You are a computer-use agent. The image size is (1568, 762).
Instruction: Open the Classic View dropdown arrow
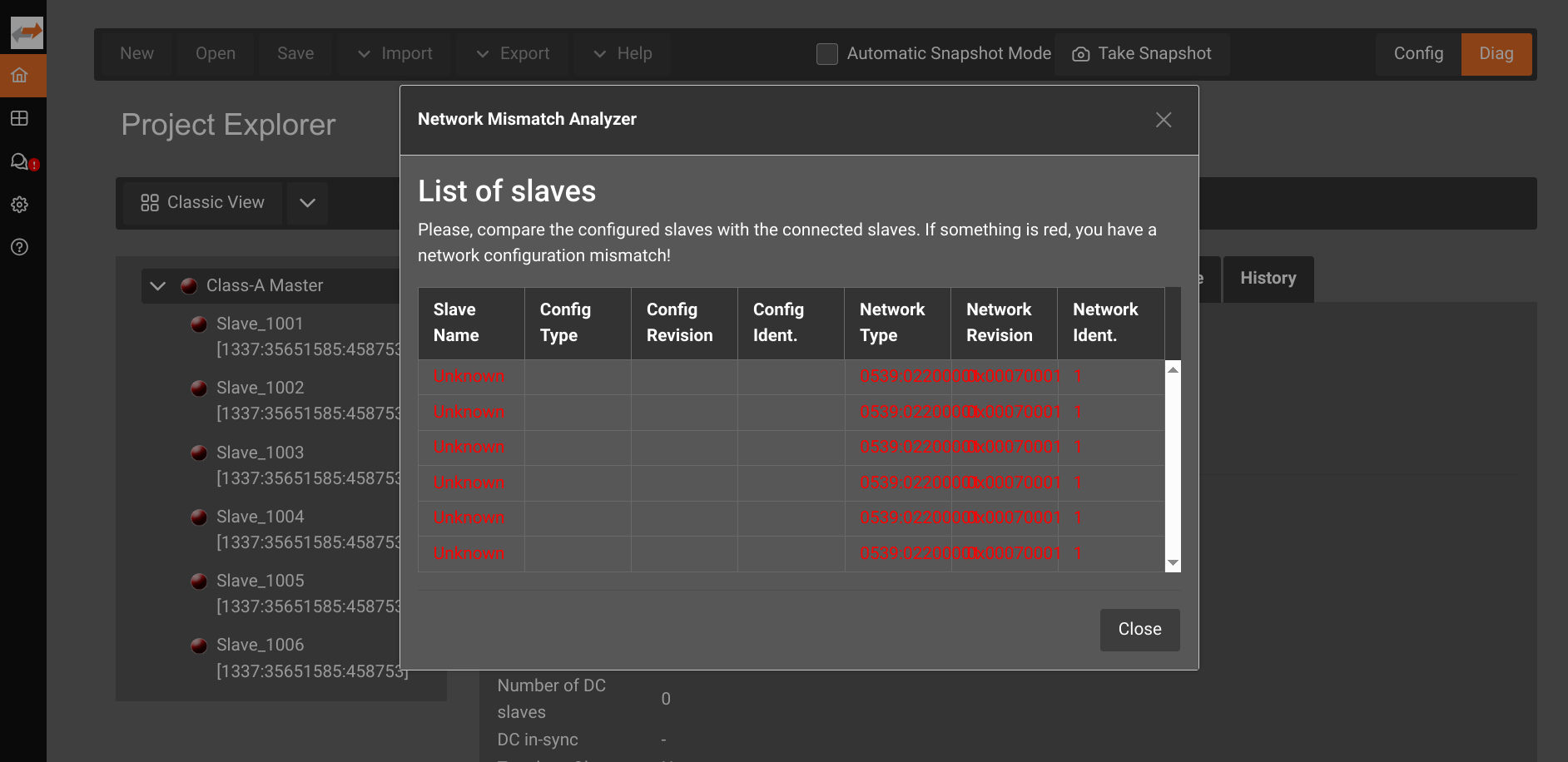[307, 203]
